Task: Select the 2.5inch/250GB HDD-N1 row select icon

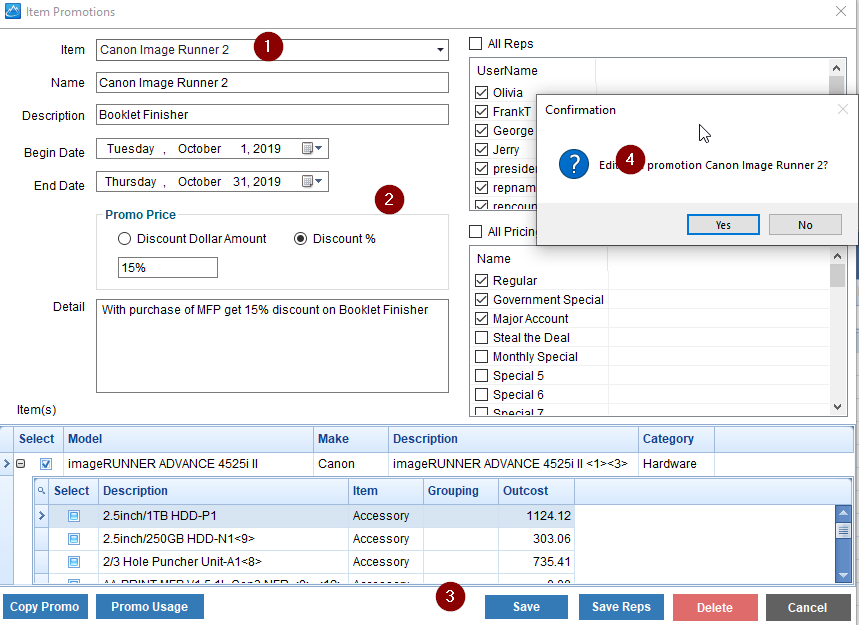Action: pyautogui.click(x=74, y=539)
